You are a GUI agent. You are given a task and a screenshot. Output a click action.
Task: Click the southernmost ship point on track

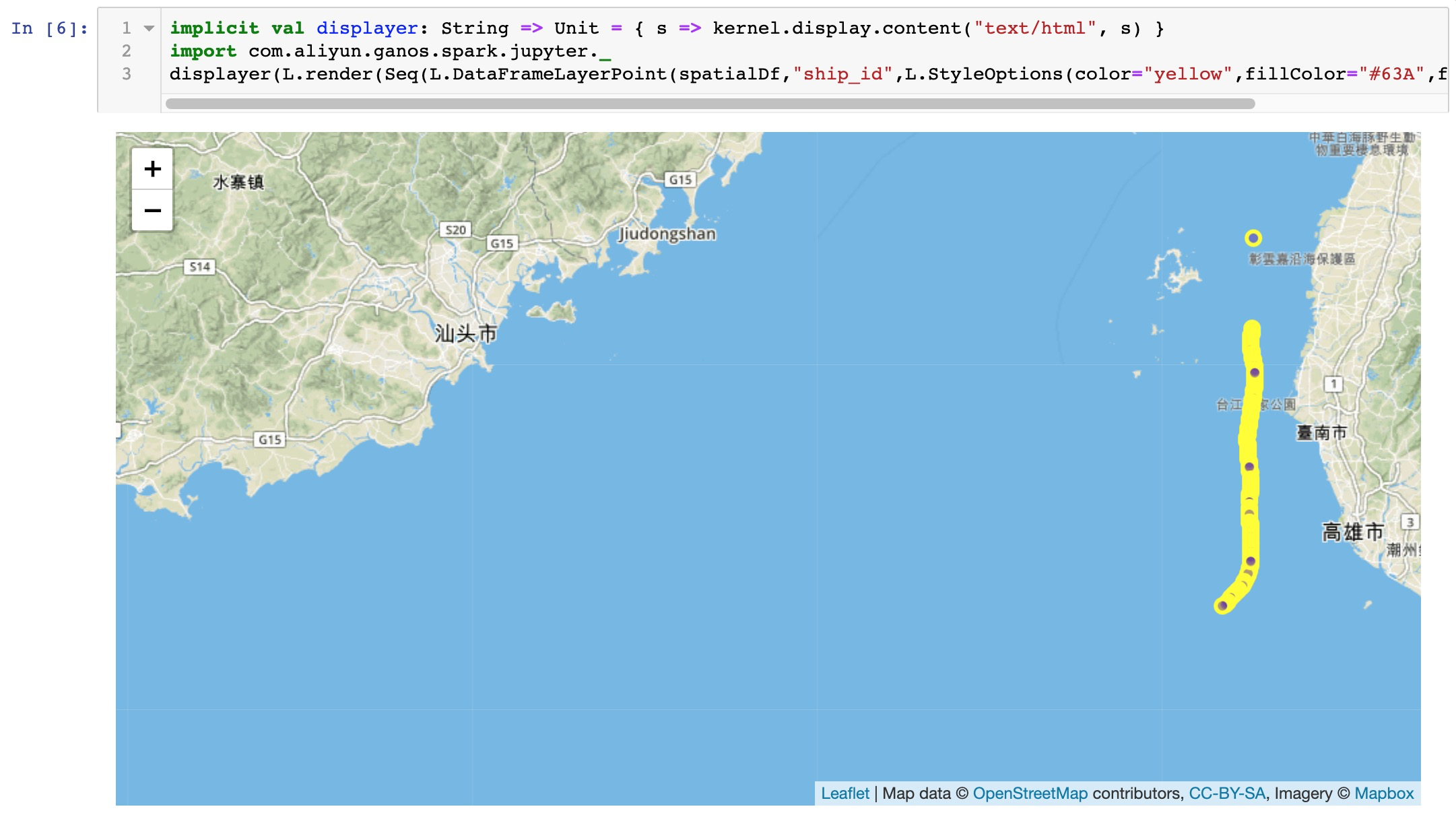[1222, 606]
